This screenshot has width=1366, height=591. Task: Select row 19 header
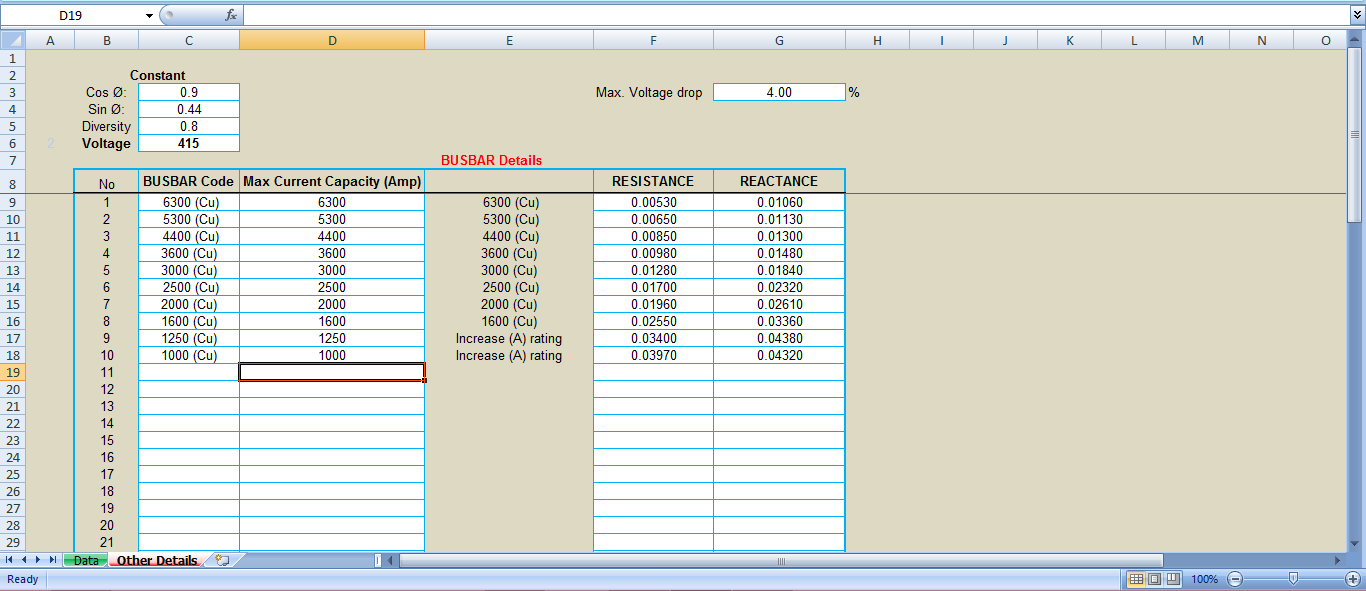(x=12, y=372)
